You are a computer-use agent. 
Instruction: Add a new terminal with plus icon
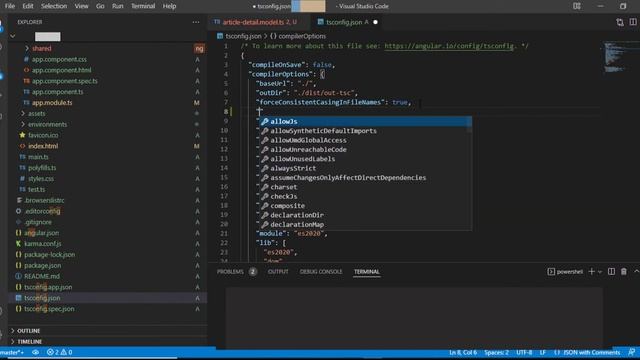(x=591, y=271)
